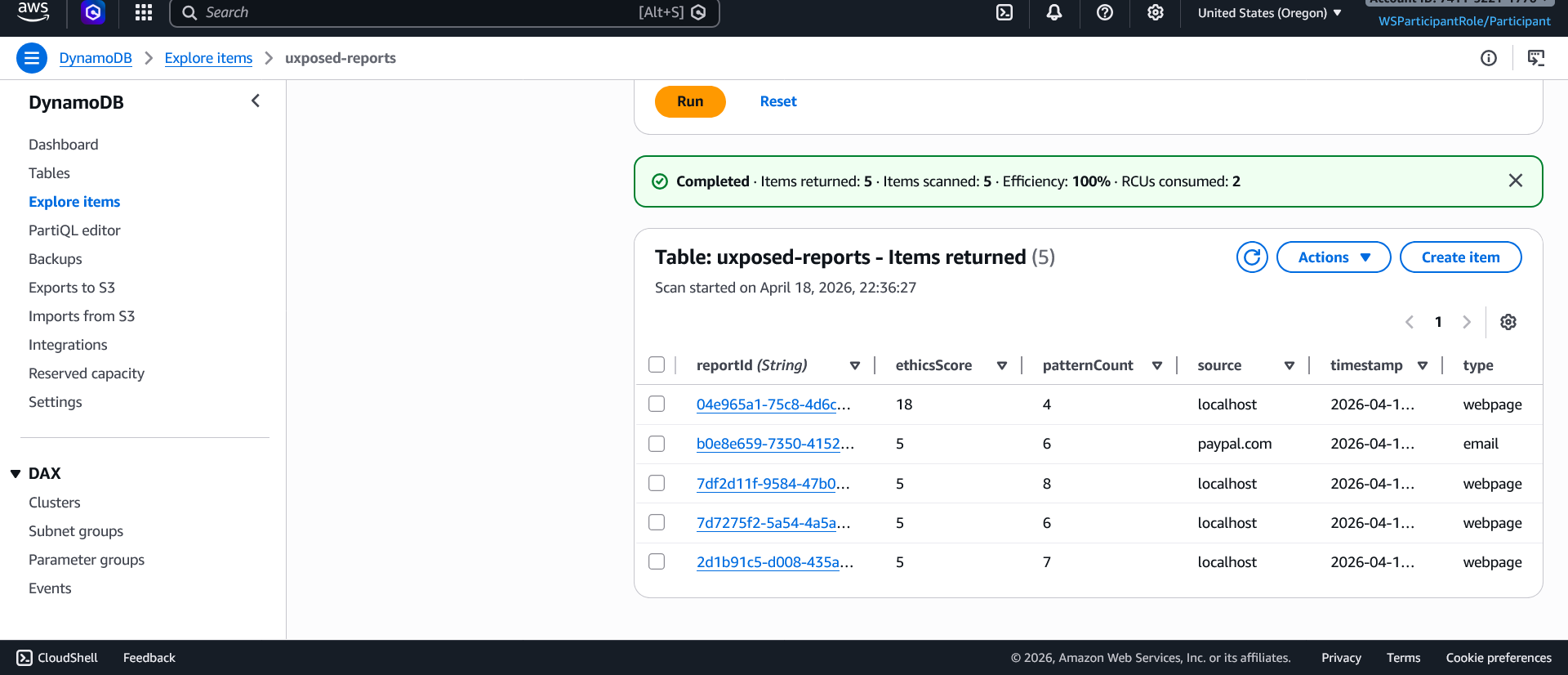The image size is (1568, 675).
Task: Collapse the DynamoDB sidebar arrow
Action: tap(256, 101)
